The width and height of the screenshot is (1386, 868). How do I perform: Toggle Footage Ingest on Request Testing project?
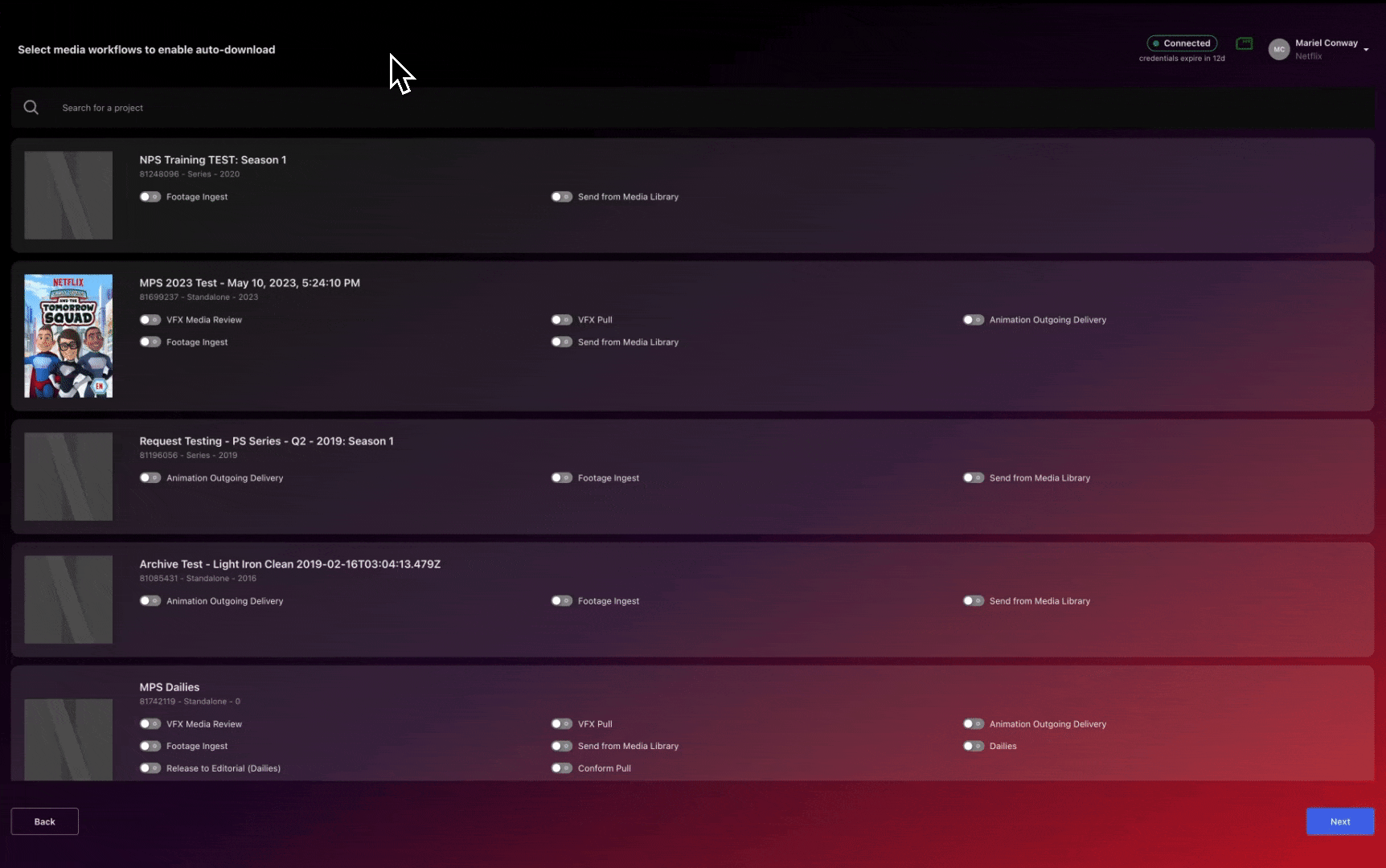point(562,477)
